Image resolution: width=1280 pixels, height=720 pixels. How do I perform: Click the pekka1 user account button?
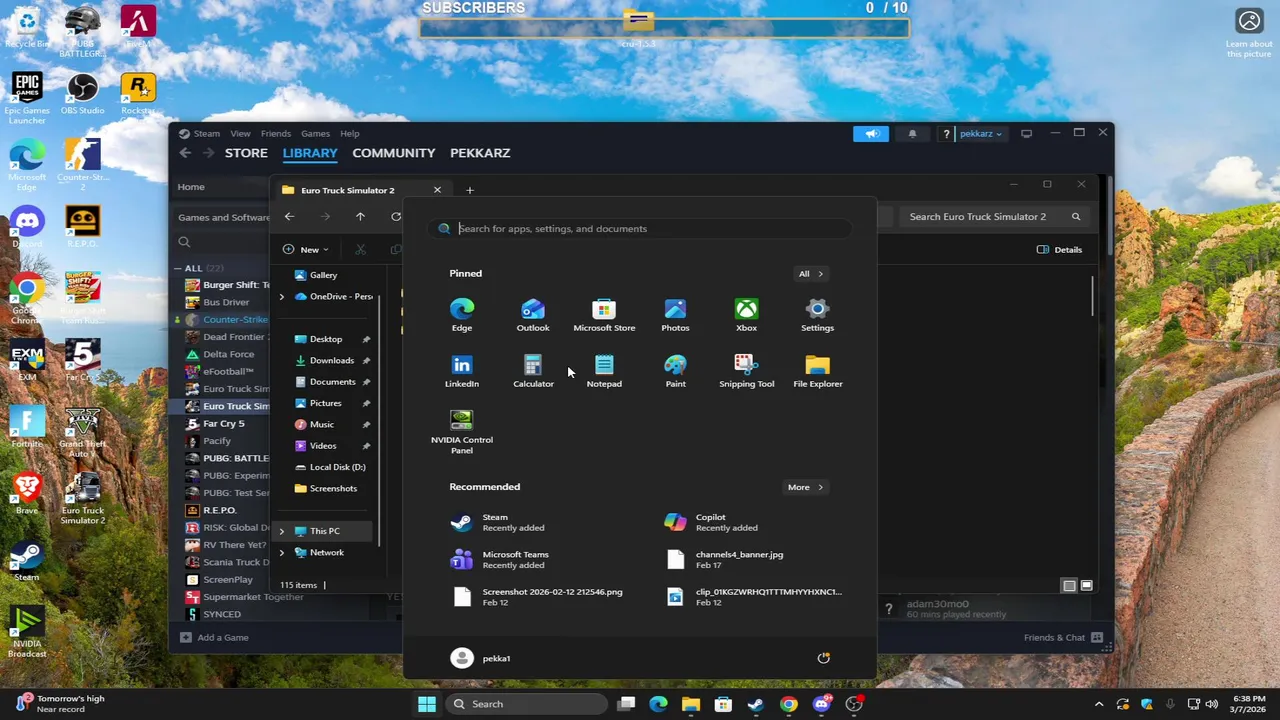(481, 658)
